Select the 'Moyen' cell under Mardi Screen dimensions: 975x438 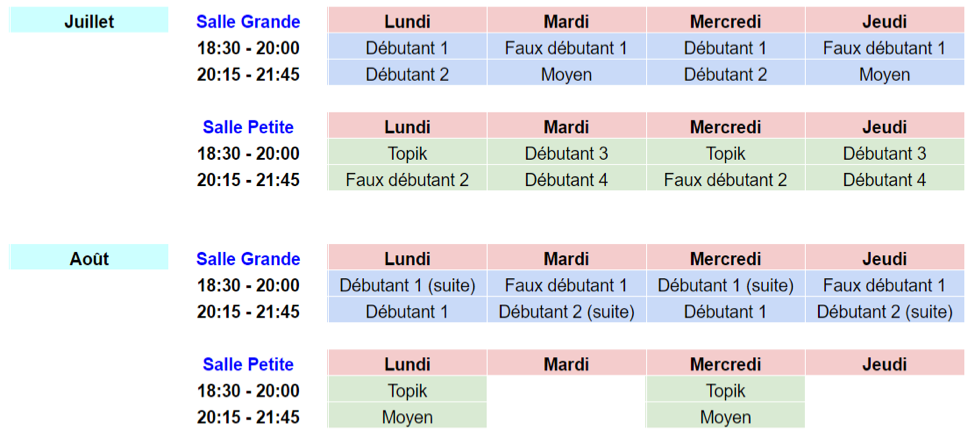click(x=566, y=74)
